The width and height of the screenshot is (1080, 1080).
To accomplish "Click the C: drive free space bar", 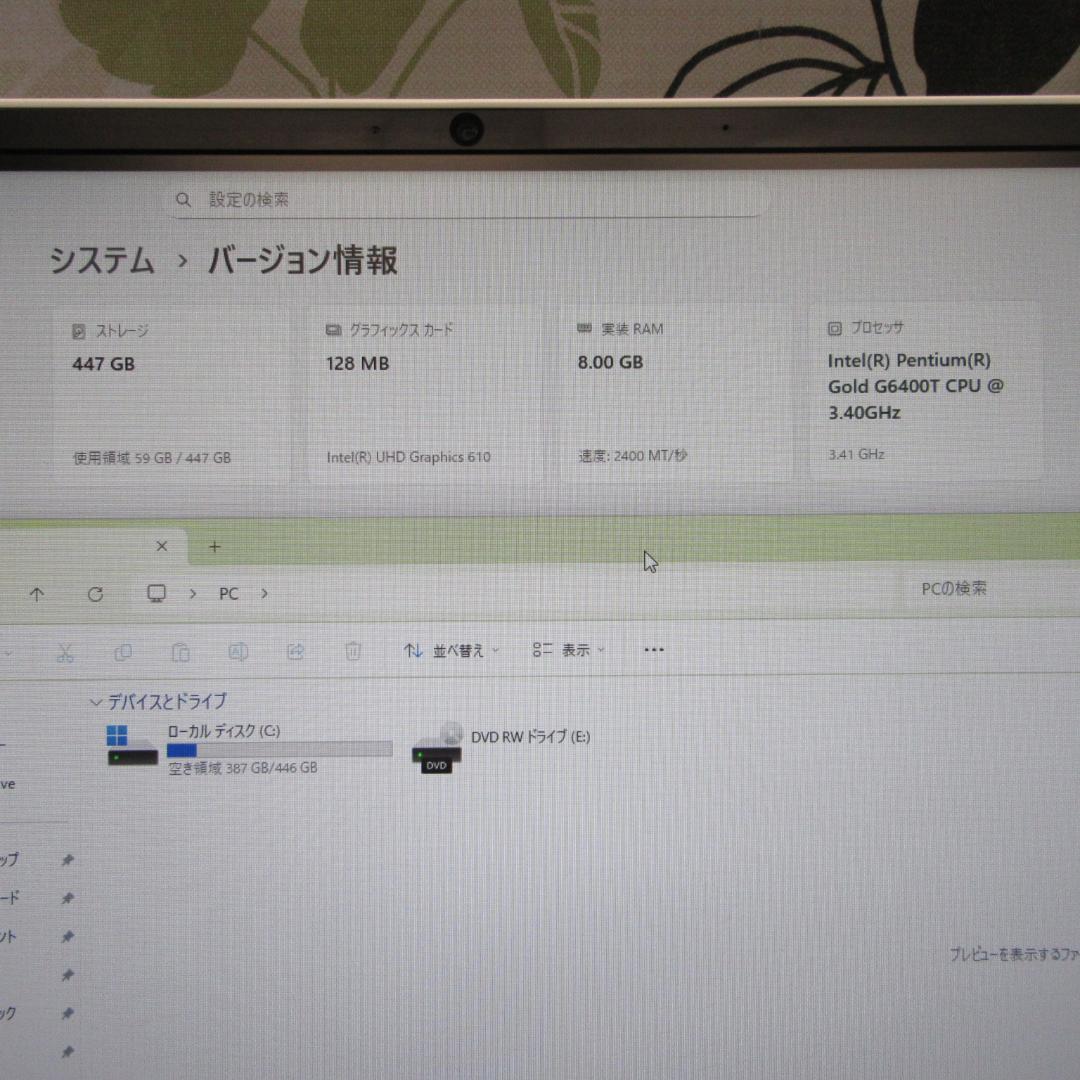I will coord(280,749).
